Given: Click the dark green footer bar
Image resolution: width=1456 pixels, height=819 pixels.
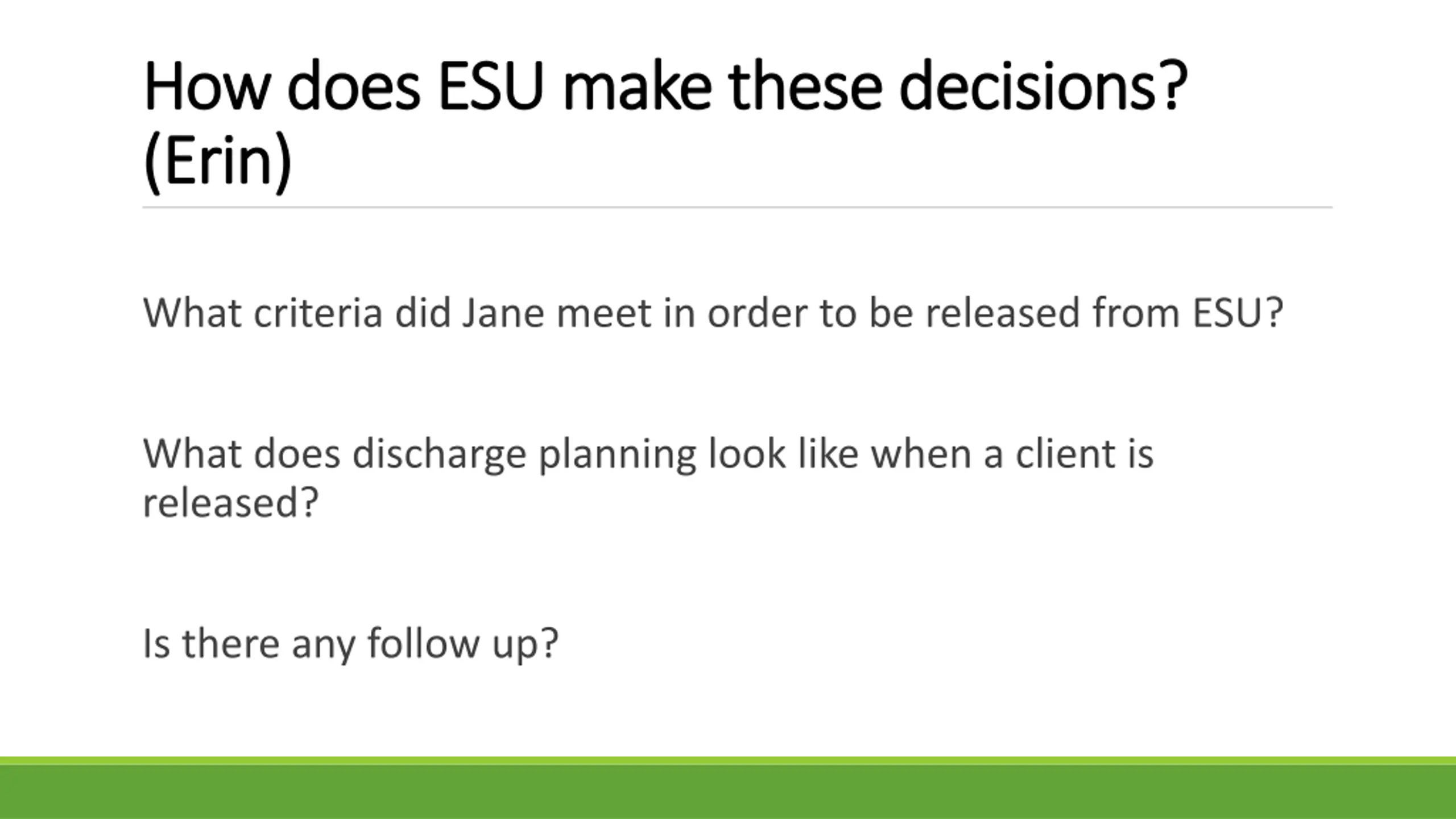Looking at the screenshot, I should 728,793.
